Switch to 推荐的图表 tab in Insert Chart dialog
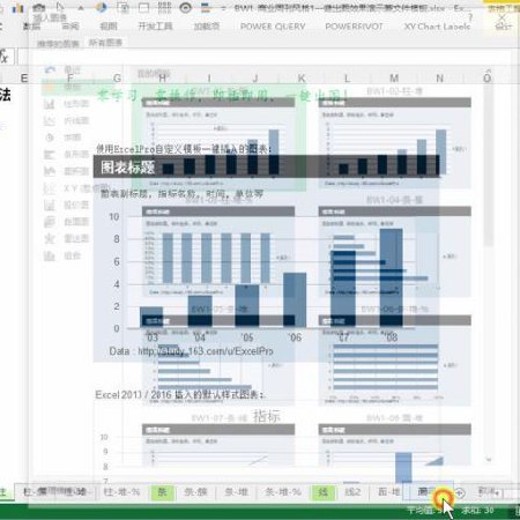 58,44
